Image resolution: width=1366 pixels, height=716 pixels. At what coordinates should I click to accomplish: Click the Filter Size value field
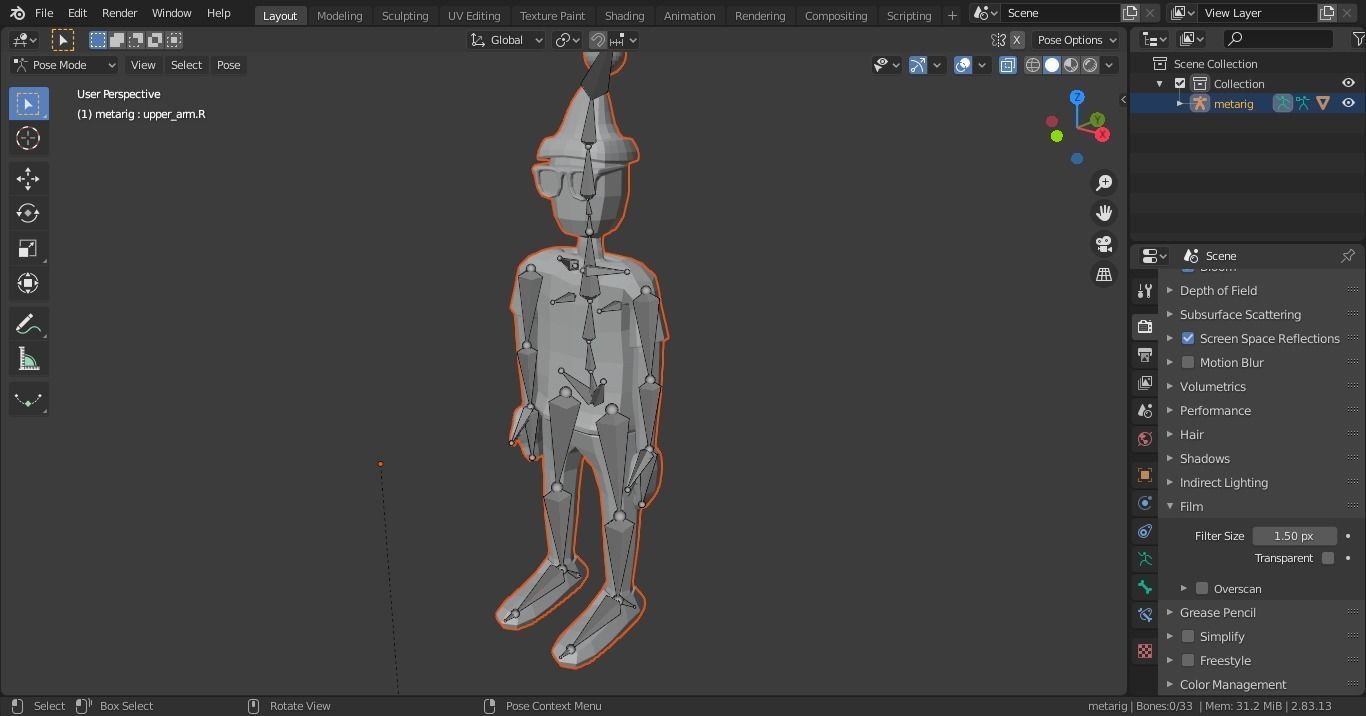click(x=1294, y=536)
